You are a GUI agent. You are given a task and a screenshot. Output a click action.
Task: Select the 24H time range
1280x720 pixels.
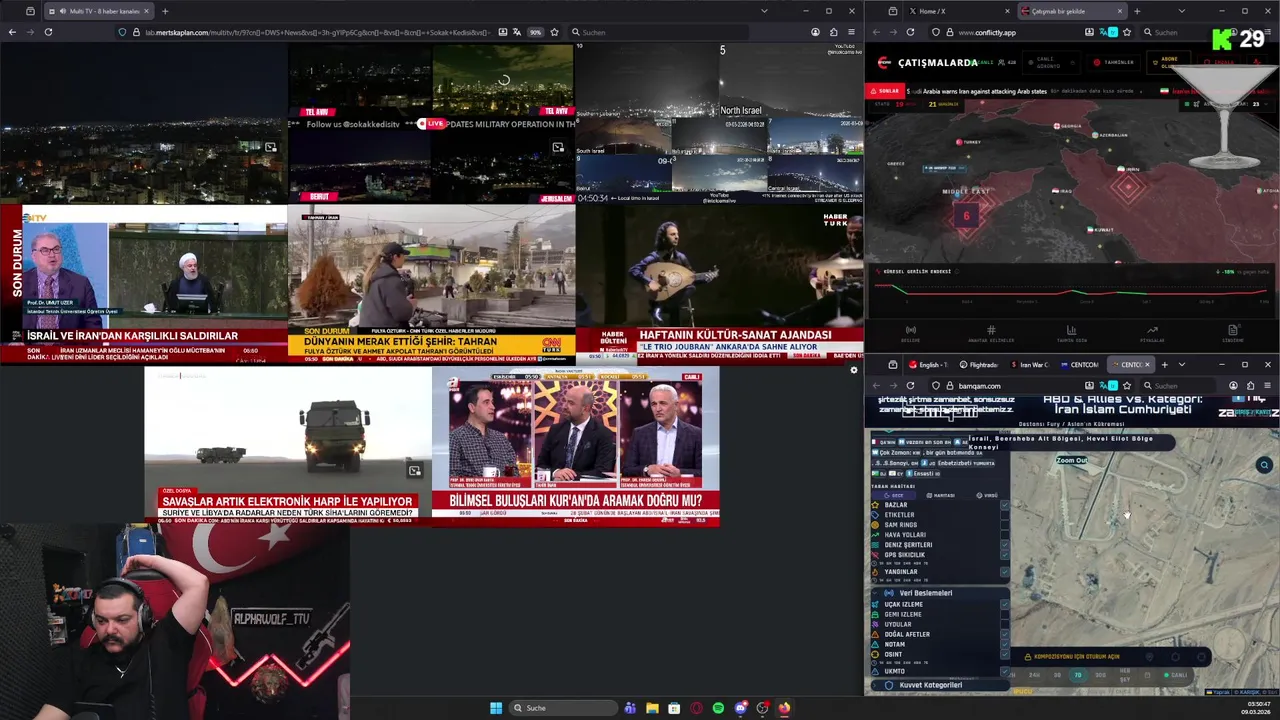point(1034,675)
